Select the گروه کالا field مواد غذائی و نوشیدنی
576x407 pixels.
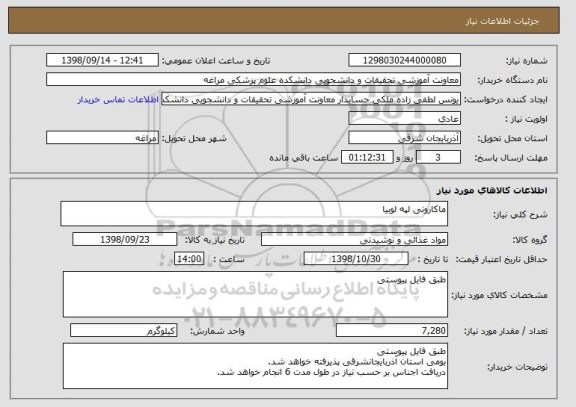(x=354, y=240)
